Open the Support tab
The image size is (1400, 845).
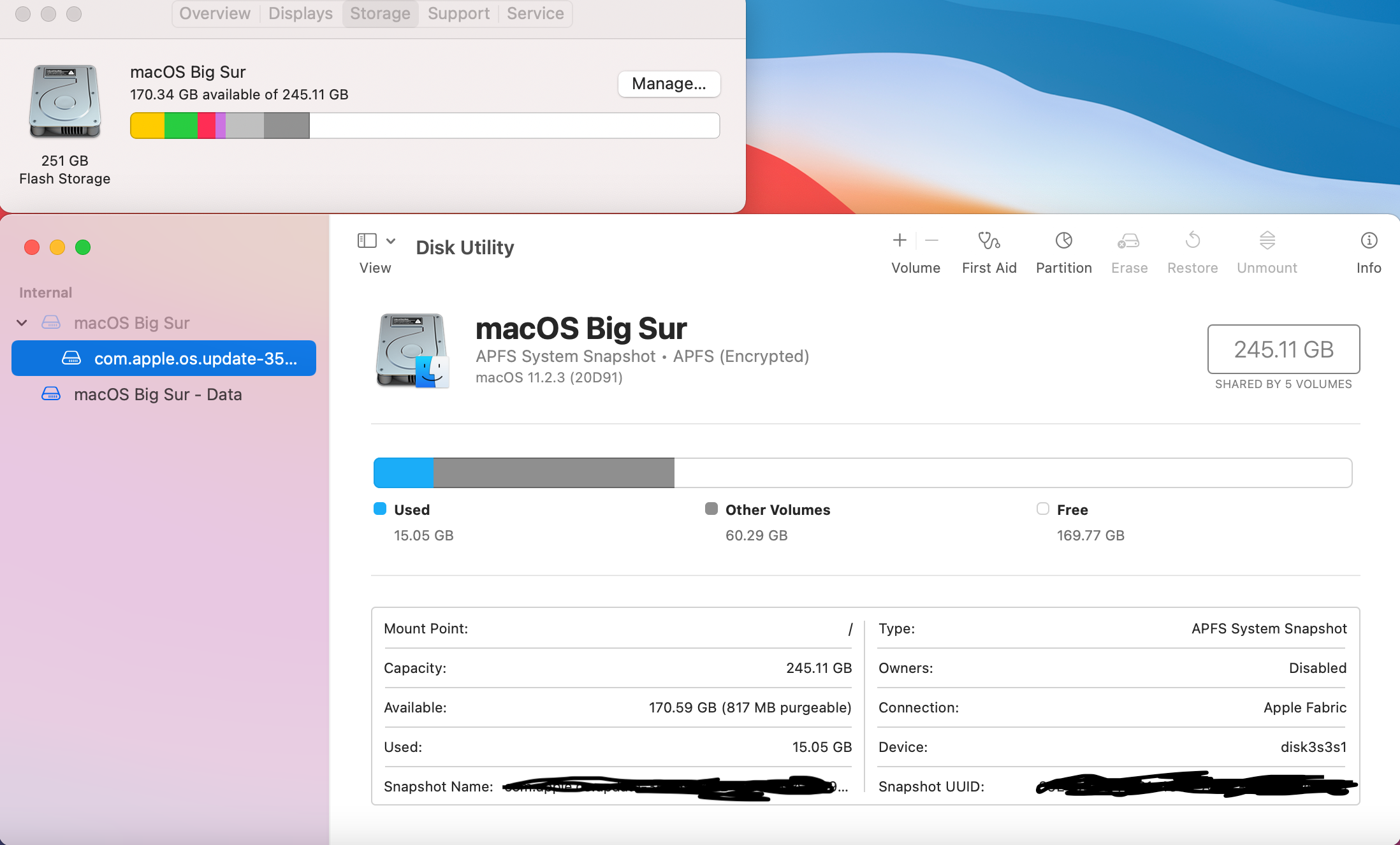(458, 13)
